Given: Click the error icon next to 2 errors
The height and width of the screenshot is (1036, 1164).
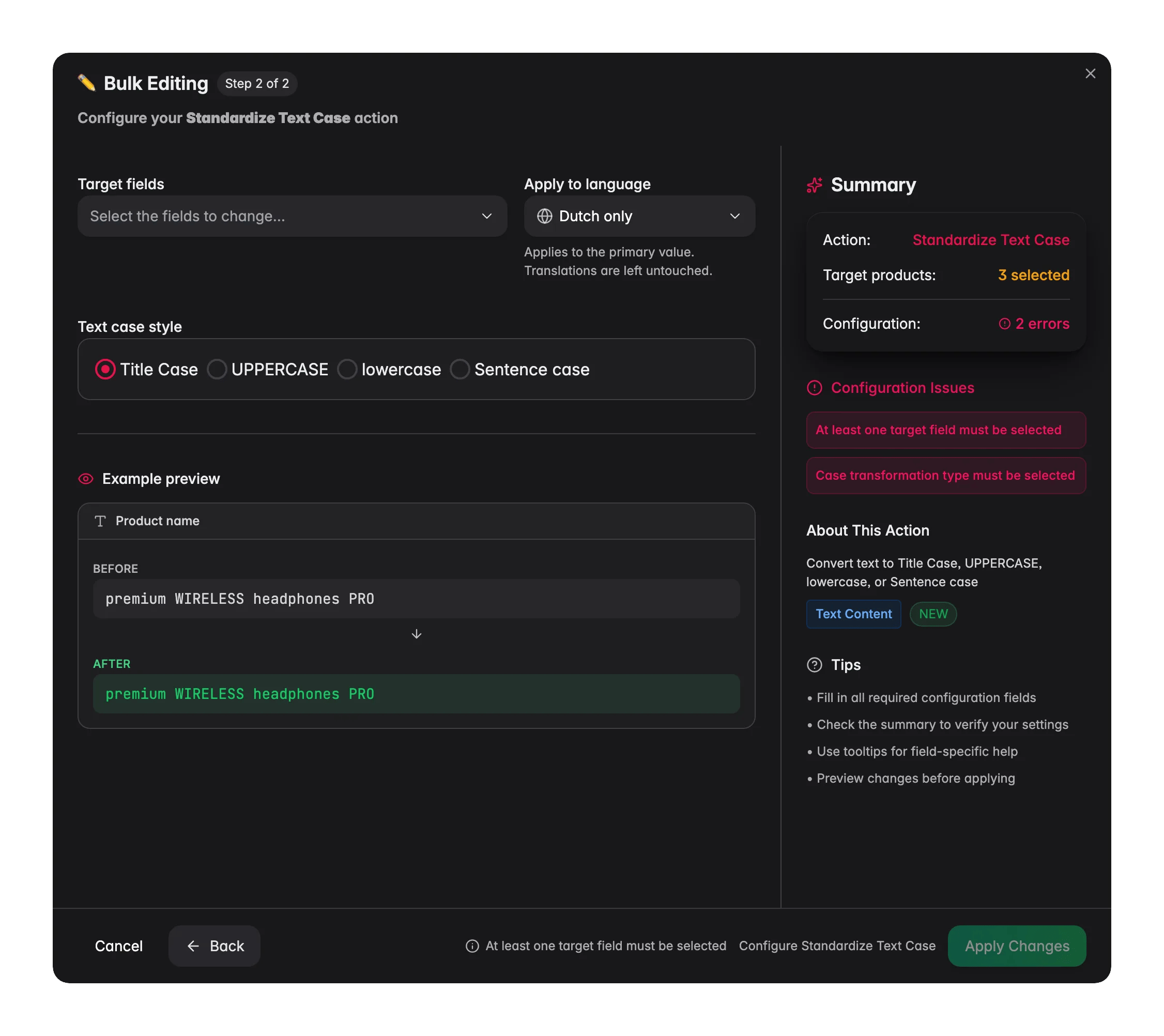Looking at the screenshot, I should click(x=1005, y=324).
